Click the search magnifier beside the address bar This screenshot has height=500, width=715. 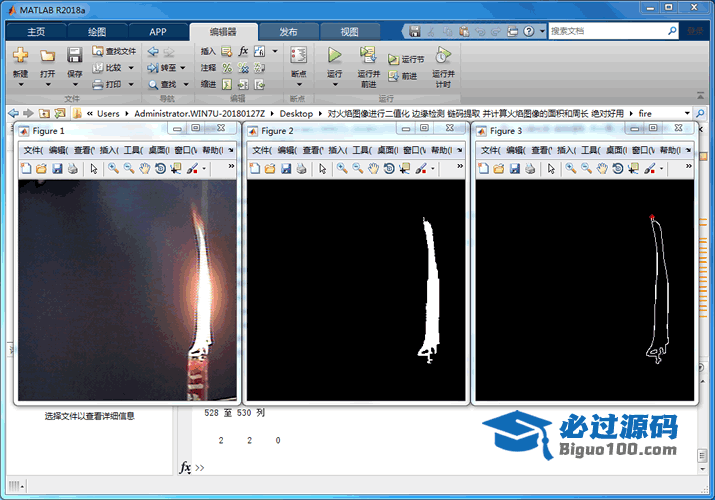[x=700, y=113]
